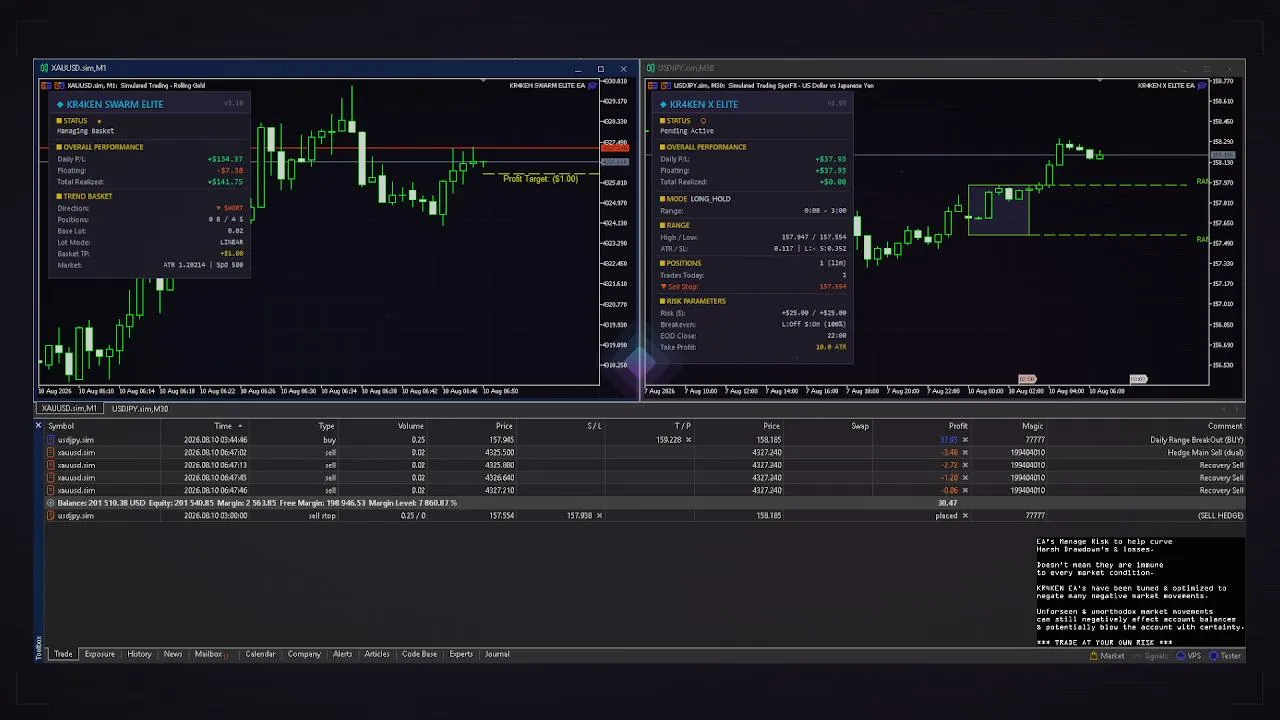Viewport: 1280px width, 720px height.
Task: Click the Toolbox vertical label
Action: tap(39, 646)
